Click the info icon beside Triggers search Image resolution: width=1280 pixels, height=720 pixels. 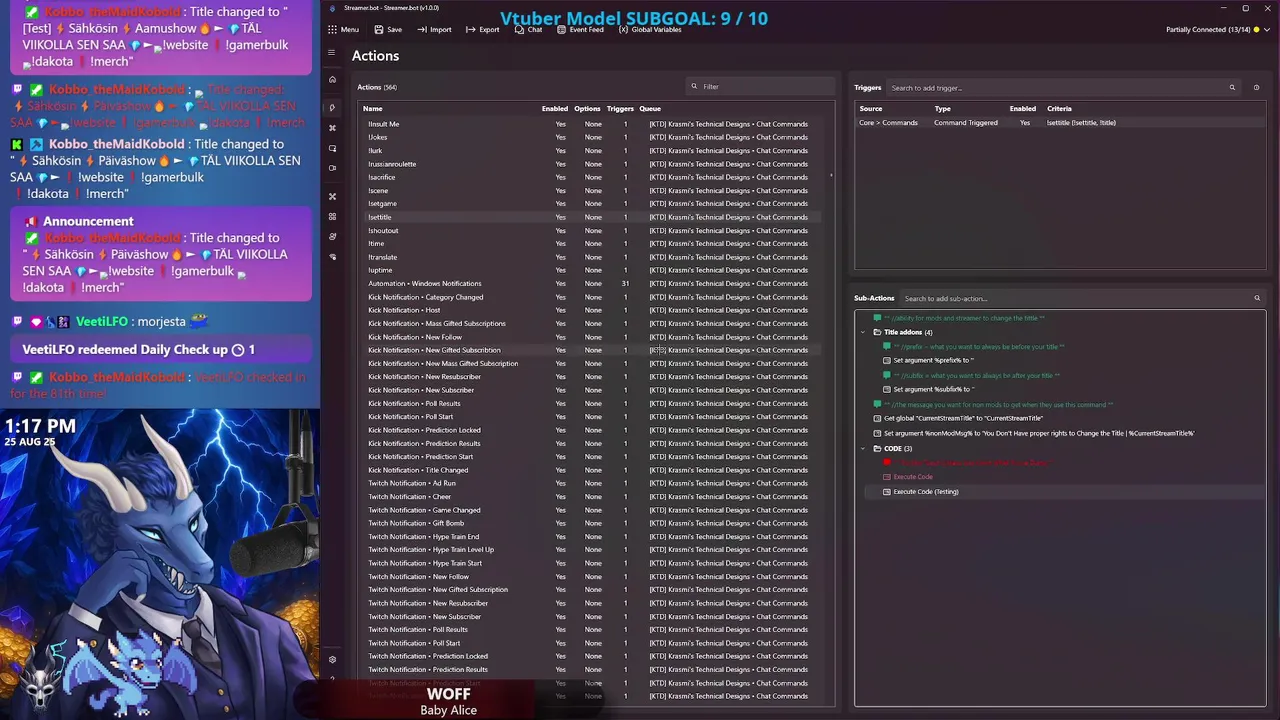pyautogui.click(x=1256, y=88)
